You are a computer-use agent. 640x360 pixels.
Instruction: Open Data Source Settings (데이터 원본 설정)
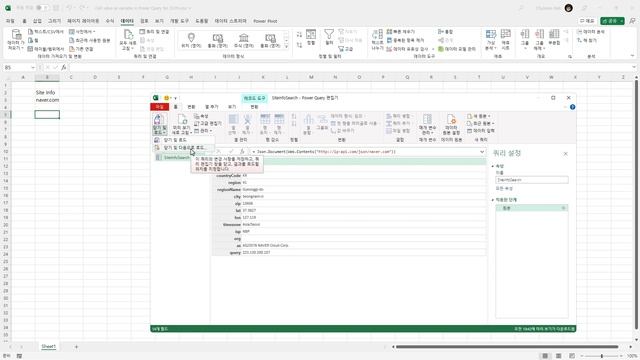point(451,125)
